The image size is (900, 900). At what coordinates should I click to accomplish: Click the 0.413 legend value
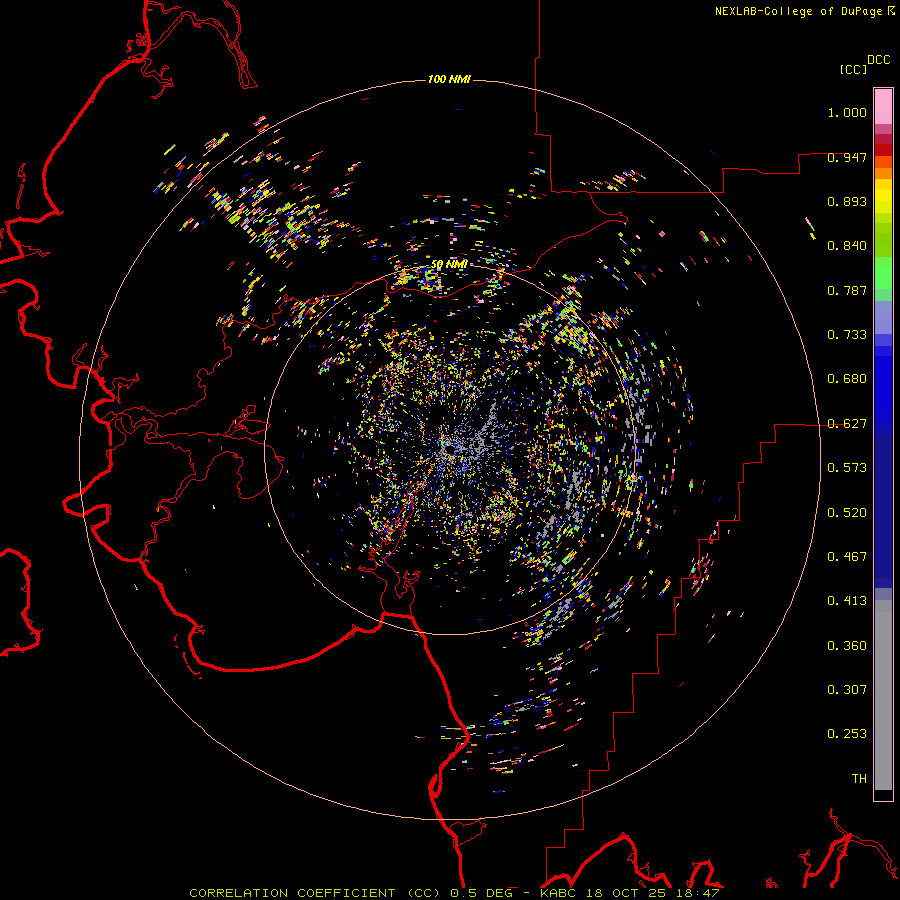click(x=847, y=601)
